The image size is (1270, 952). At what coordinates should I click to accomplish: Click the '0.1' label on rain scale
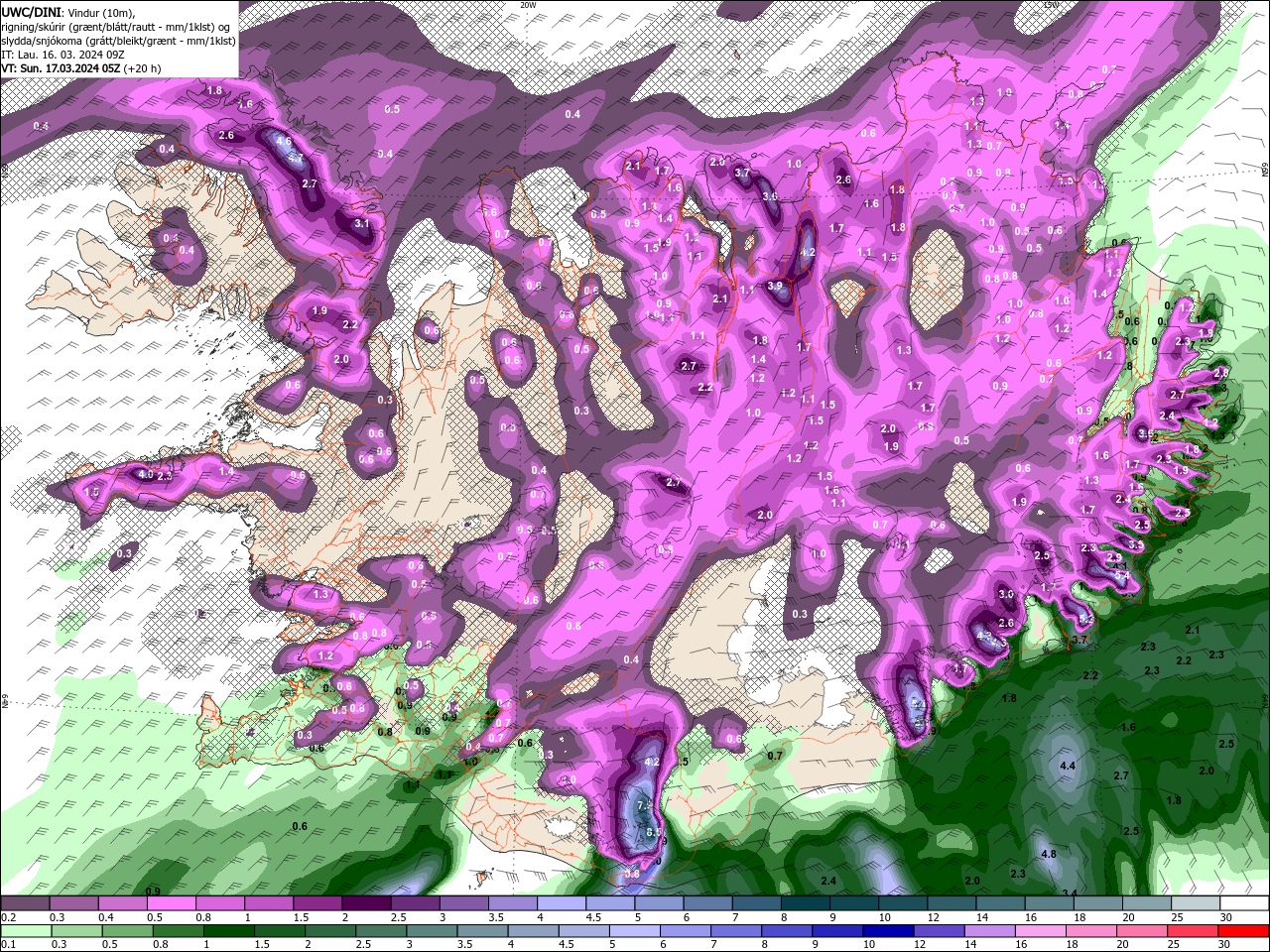click(x=9, y=945)
